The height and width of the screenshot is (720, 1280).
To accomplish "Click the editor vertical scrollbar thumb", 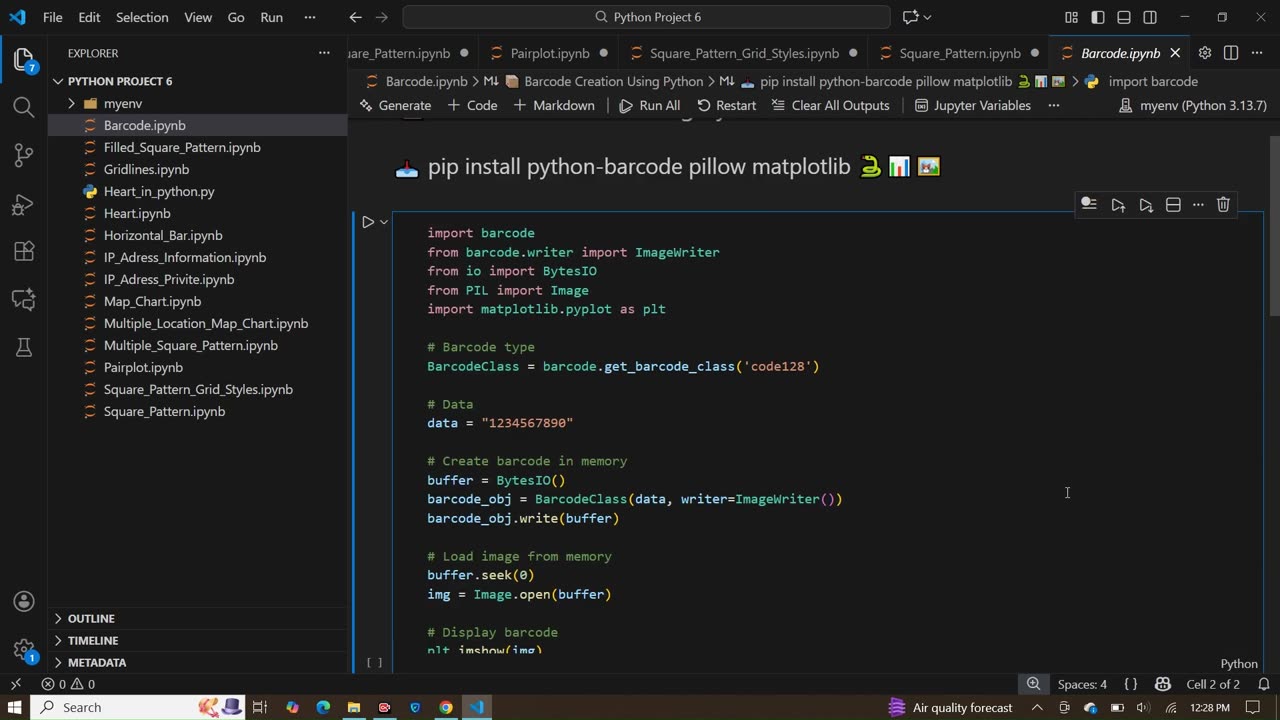I will pos(1274,225).
